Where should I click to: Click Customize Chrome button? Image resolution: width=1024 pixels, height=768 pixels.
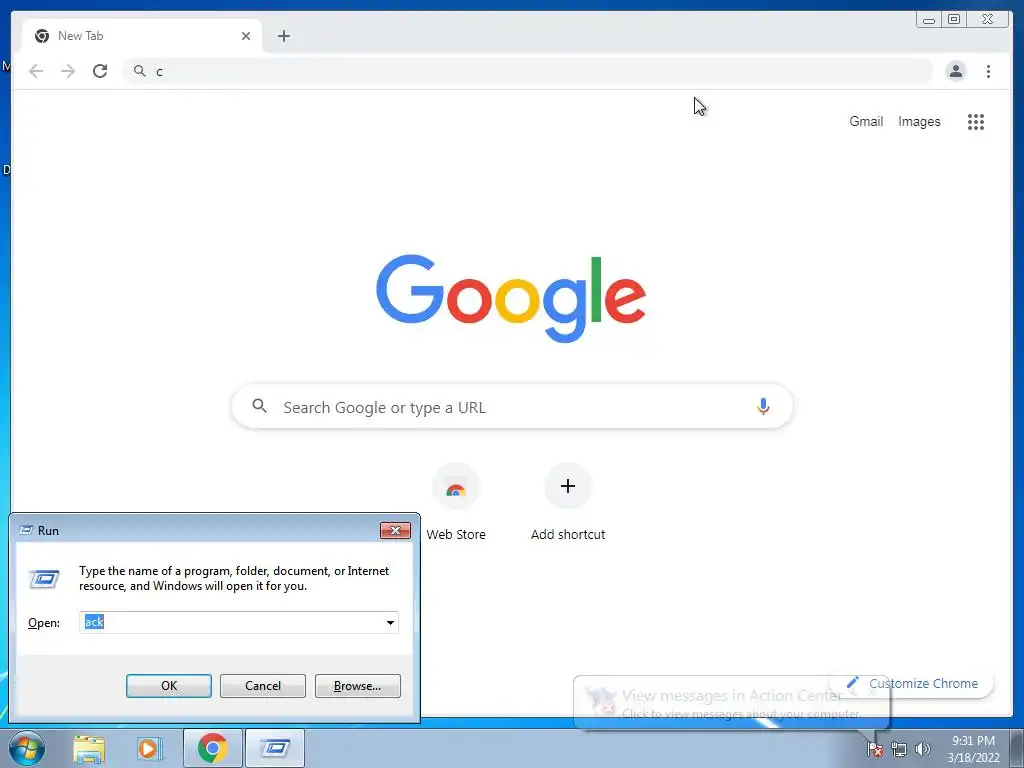(x=912, y=684)
